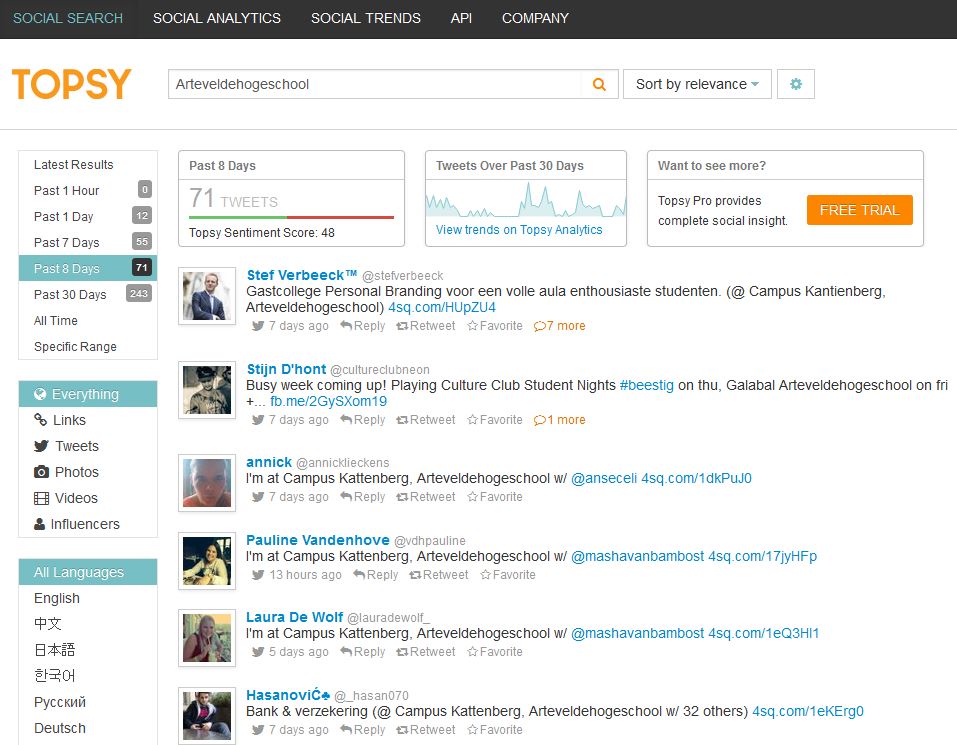Filter results by Deutsch language
The height and width of the screenshot is (745, 957).
point(60,728)
